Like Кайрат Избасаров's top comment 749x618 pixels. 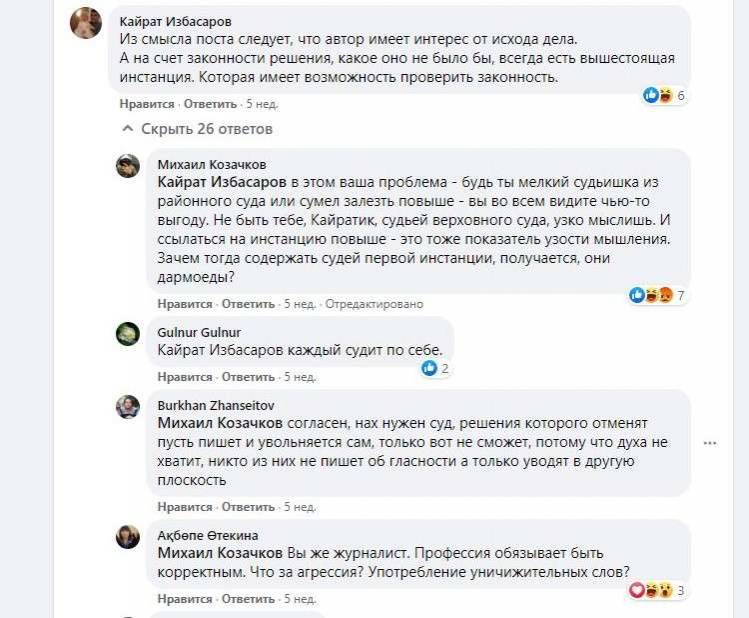pyautogui.click(x=147, y=103)
